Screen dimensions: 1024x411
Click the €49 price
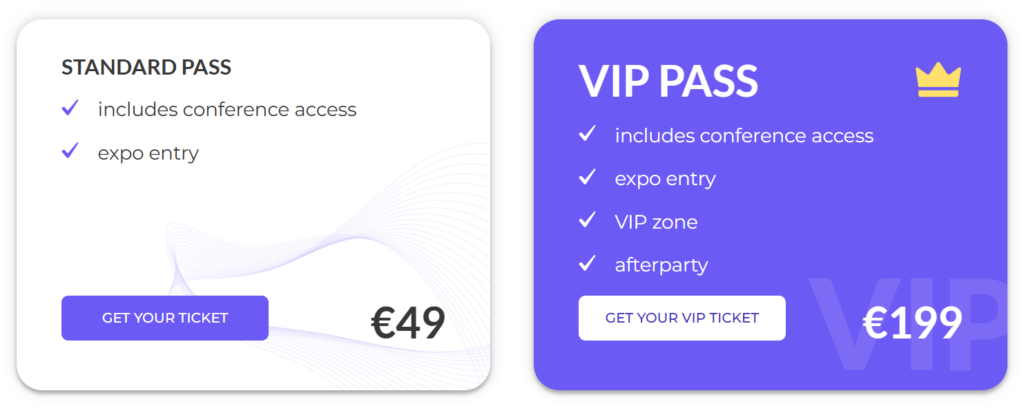pos(408,322)
